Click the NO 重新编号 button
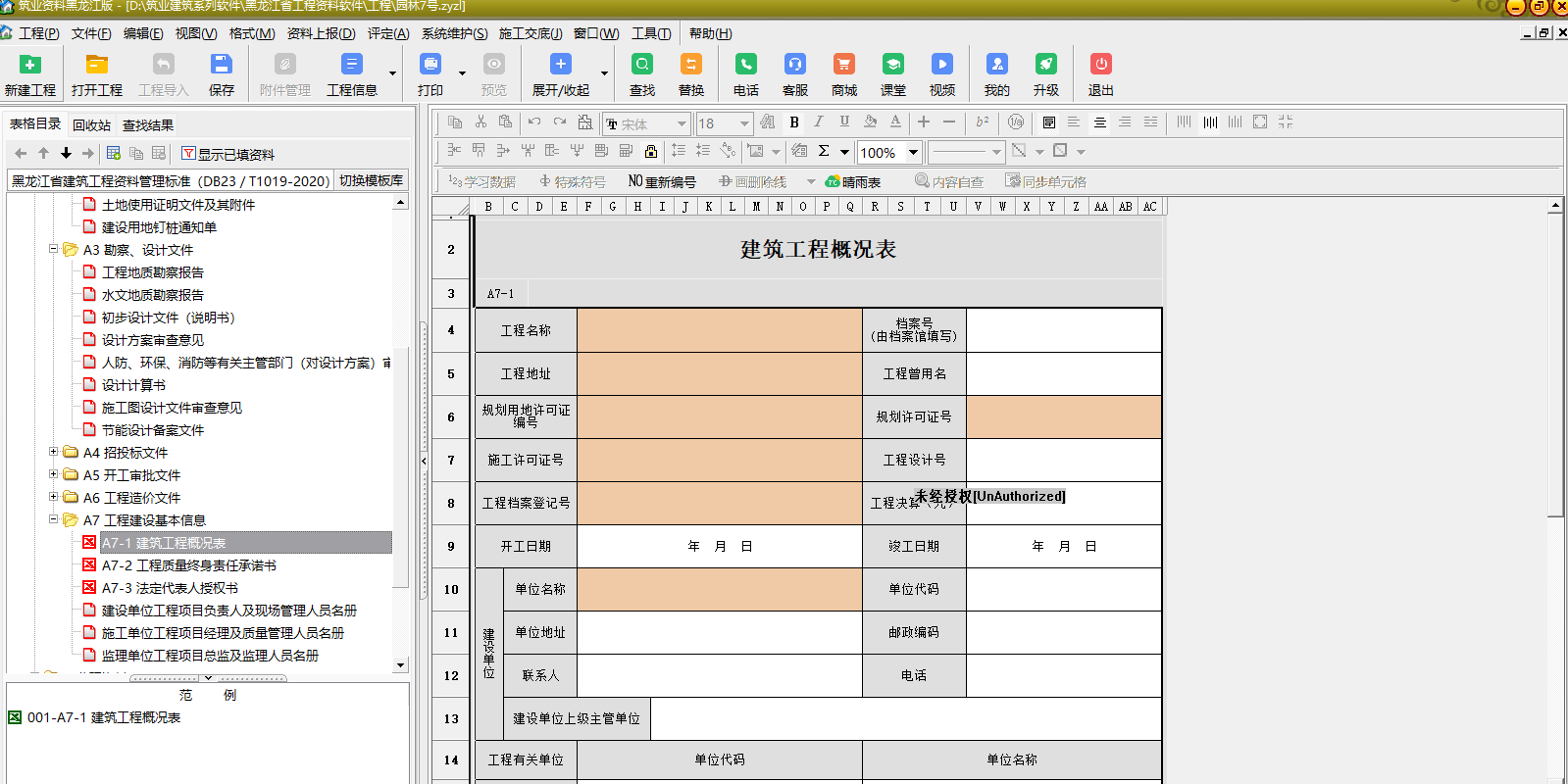 click(662, 181)
